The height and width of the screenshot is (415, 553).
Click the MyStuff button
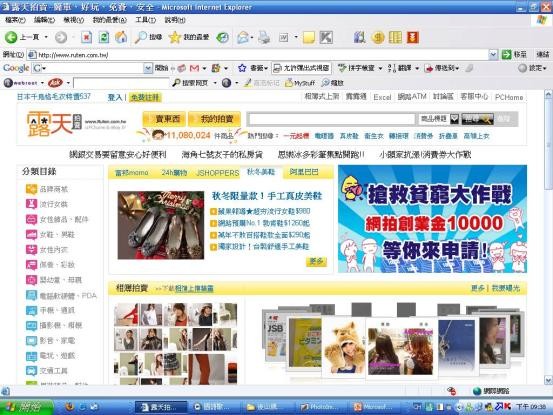coord(300,83)
